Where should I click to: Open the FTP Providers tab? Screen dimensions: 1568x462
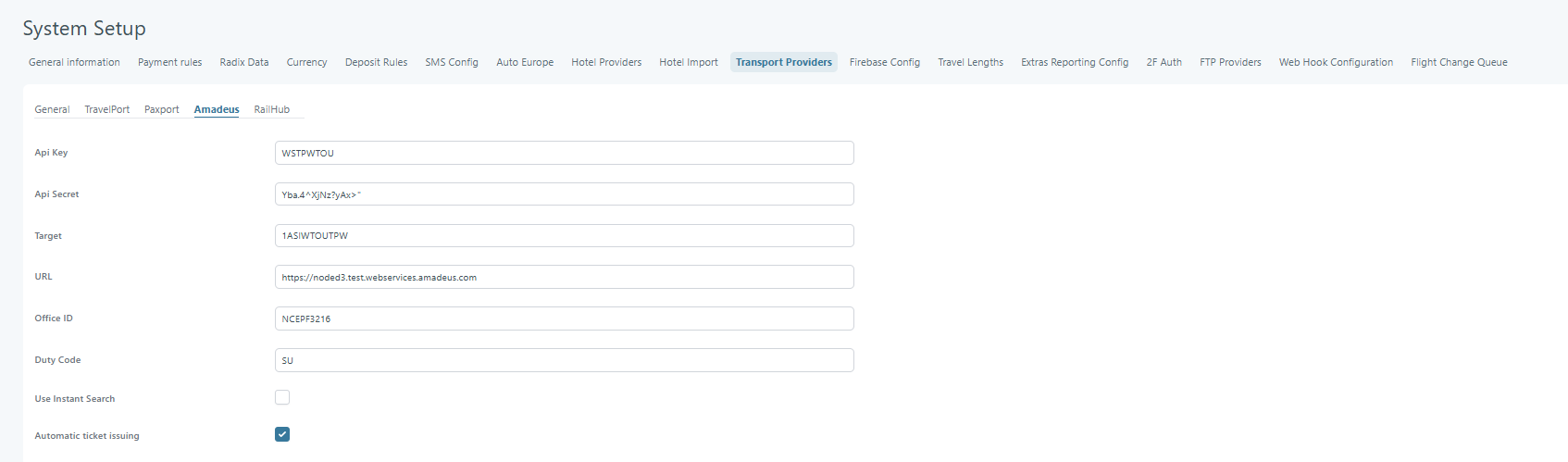pyautogui.click(x=1230, y=62)
